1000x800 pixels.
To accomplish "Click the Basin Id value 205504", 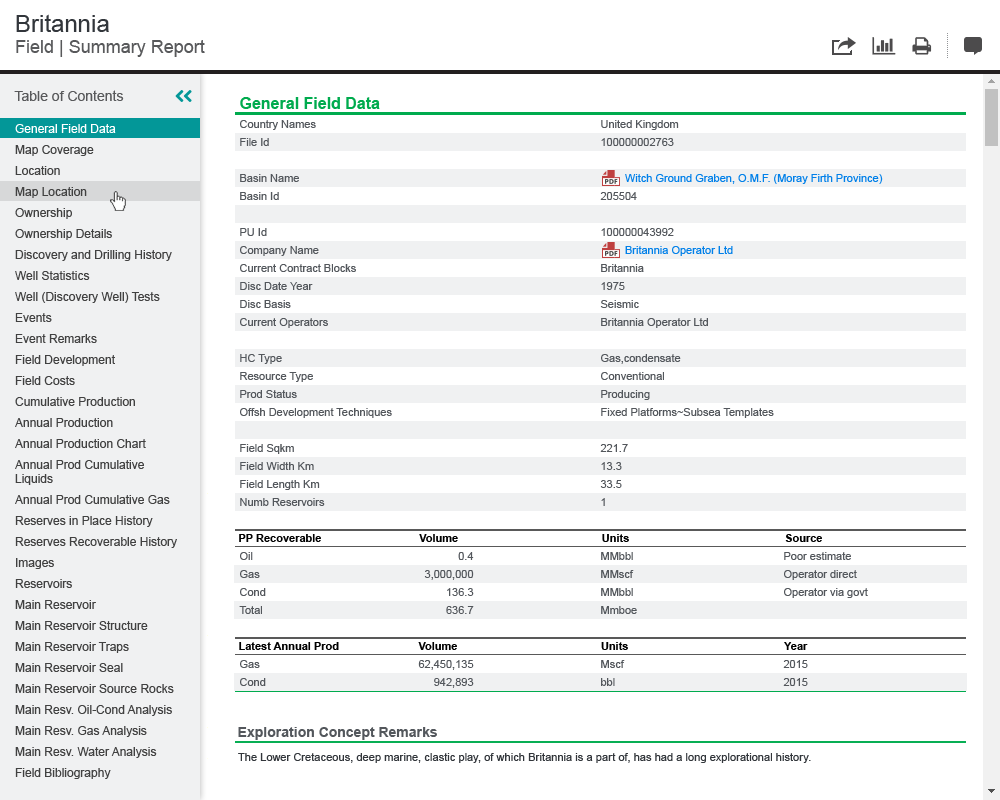I will [x=618, y=196].
